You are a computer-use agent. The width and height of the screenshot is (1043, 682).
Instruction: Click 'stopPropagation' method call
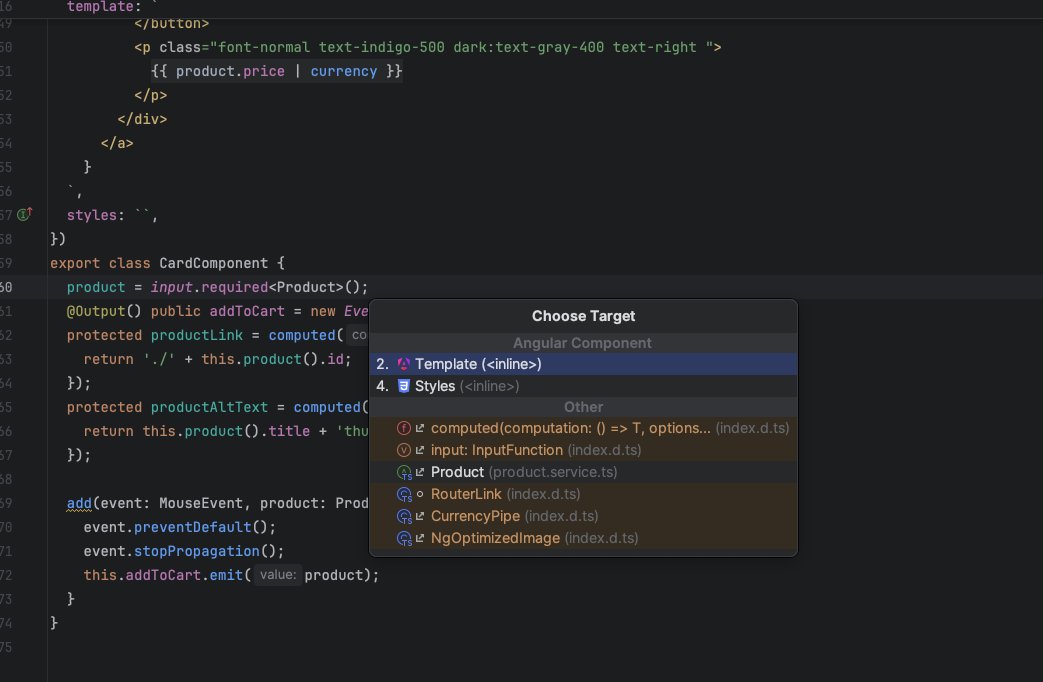coord(196,551)
